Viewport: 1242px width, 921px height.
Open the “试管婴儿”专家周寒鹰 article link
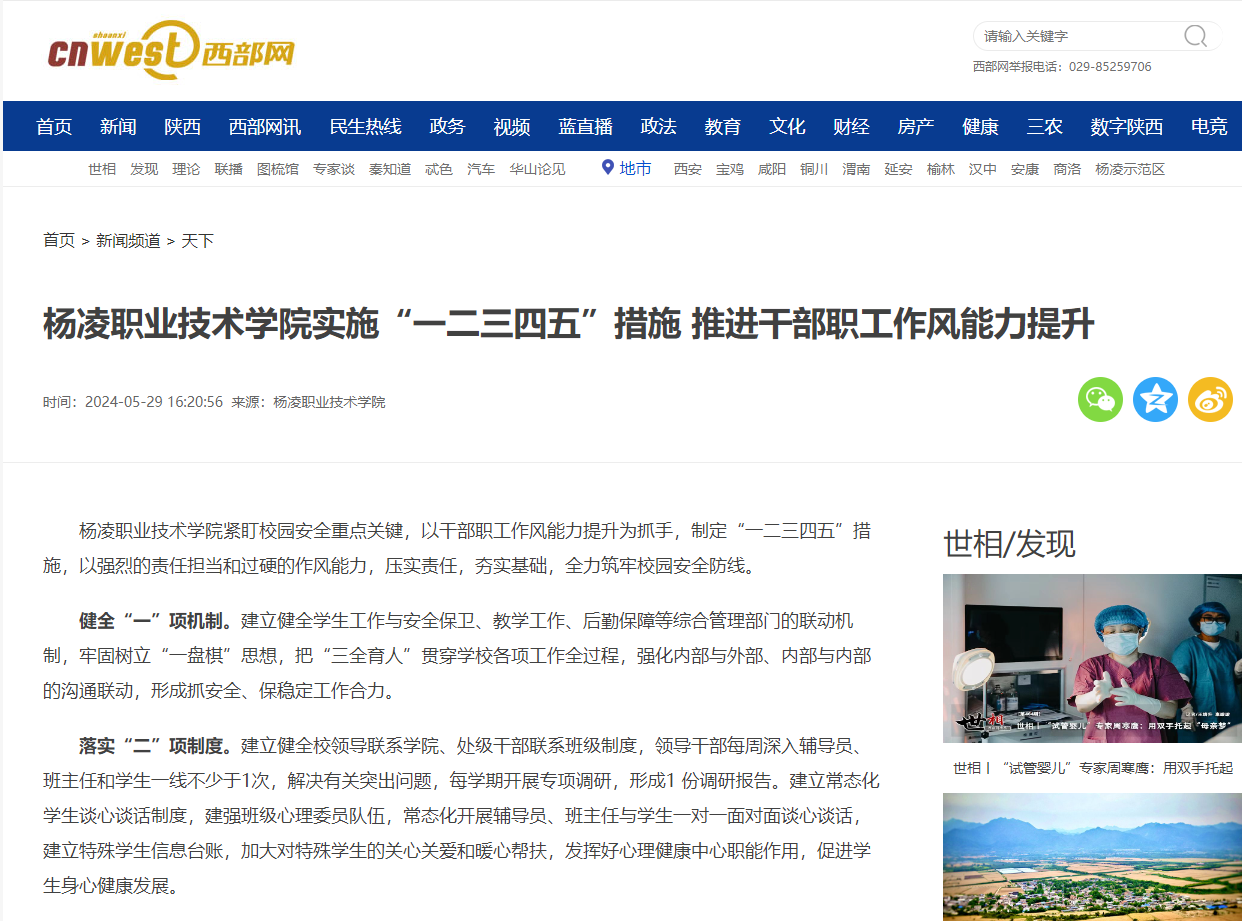[x=1092, y=768]
